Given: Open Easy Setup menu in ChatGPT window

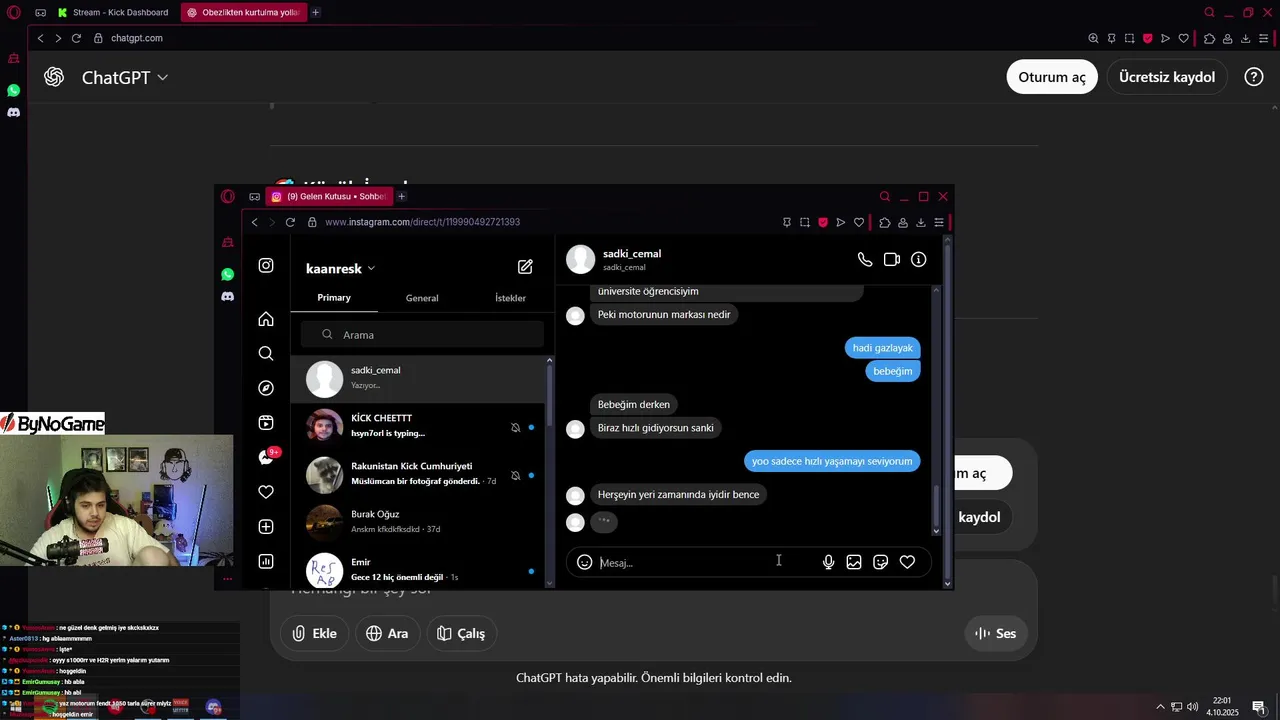Looking at the screenshot, I should click(x=1264, y=38).
